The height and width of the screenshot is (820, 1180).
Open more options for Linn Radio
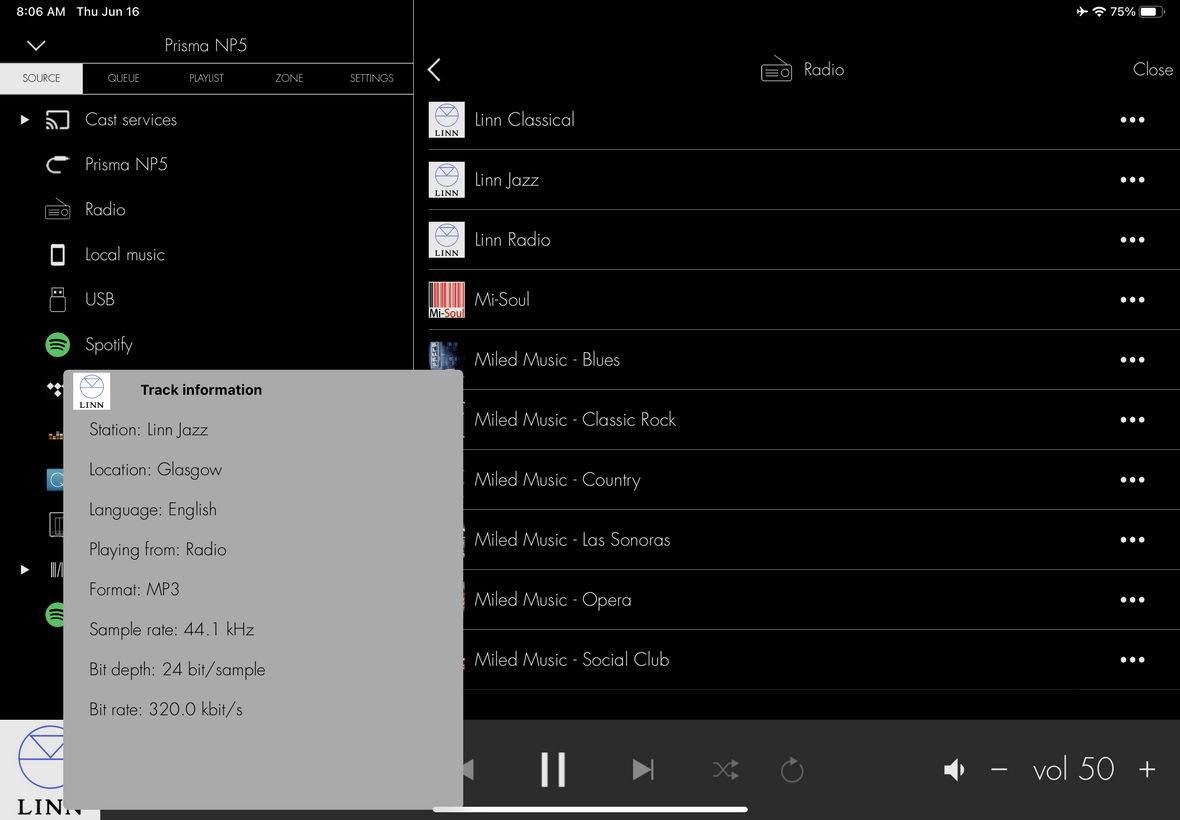(1132, 239)
